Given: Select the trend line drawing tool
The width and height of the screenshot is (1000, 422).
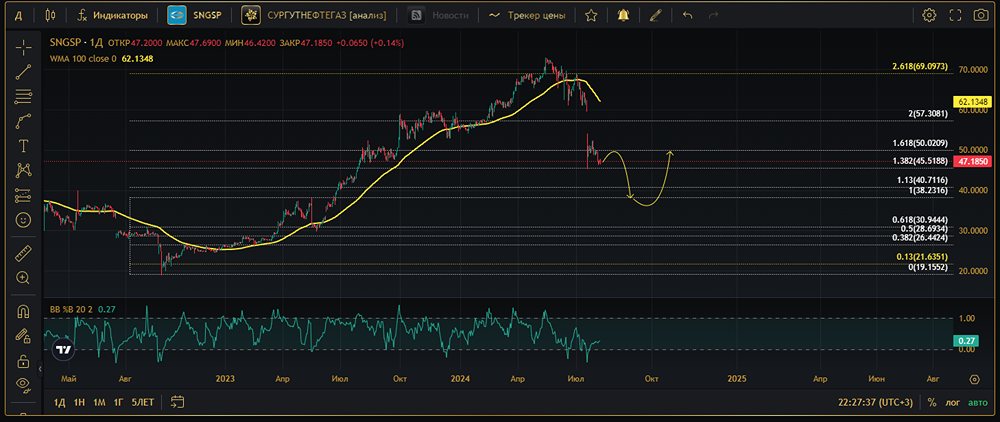Looking at the screenshot, I should click(23, 71).
